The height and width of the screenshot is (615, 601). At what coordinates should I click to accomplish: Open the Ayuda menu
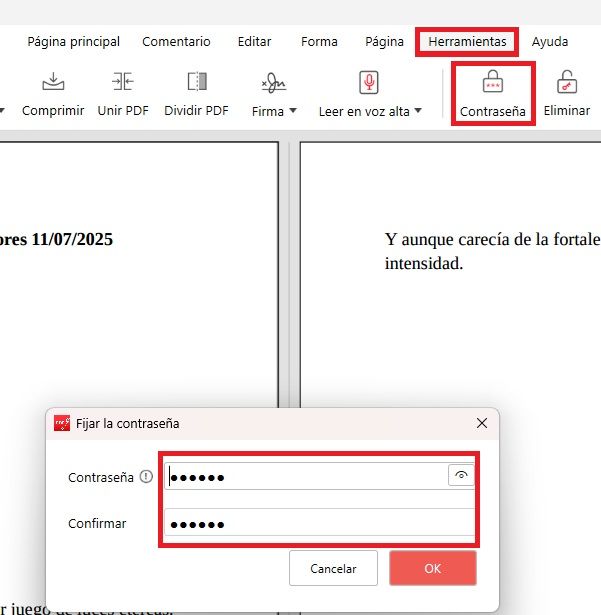coord(550,42)
